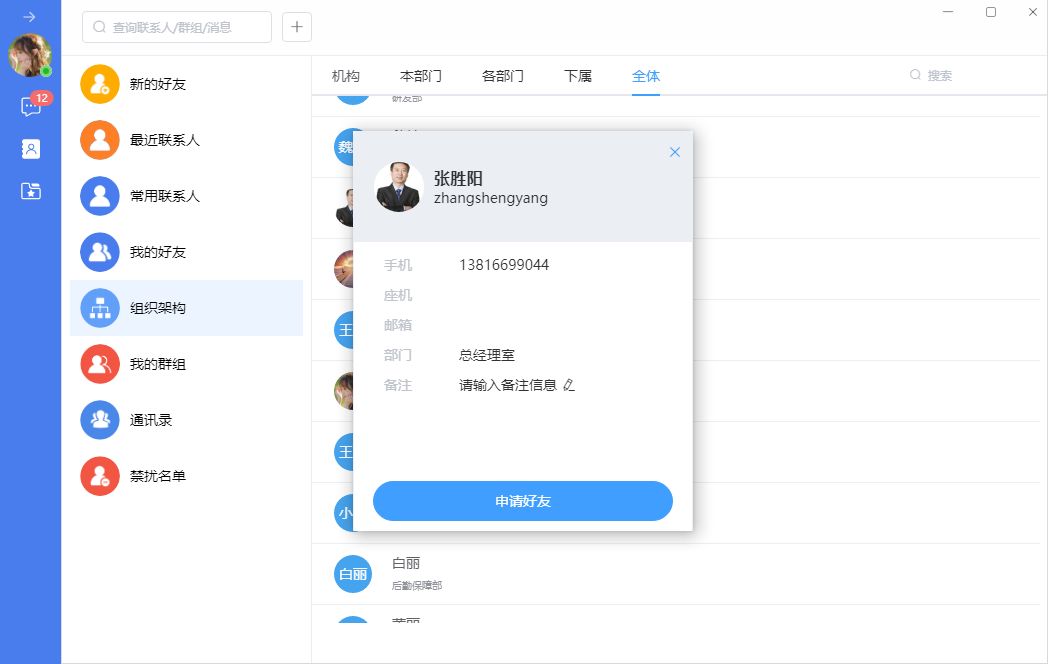Open the messages icon with badge 12
1048x664 pixels.
click(x=31, y=107)
